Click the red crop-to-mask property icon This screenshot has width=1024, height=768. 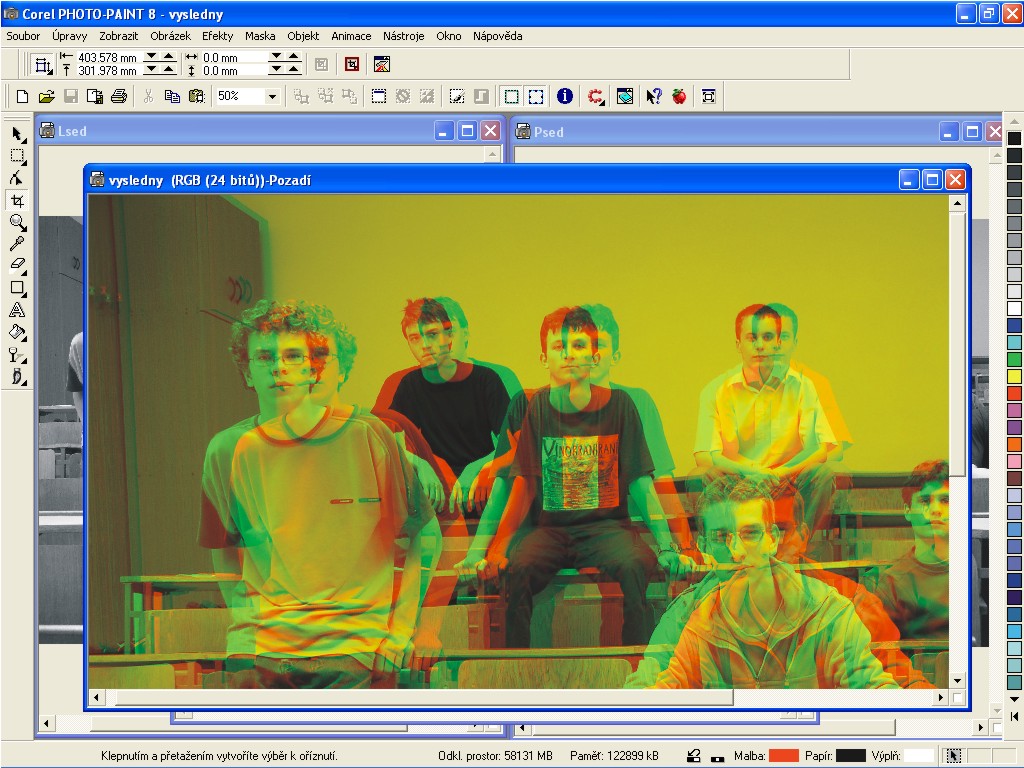[352, 64]
